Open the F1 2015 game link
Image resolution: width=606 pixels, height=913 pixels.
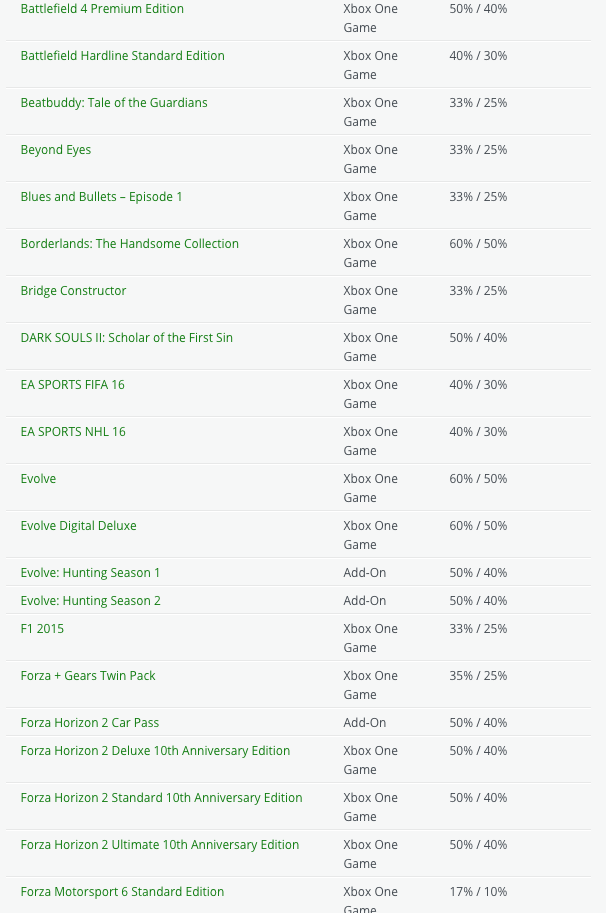42,629
